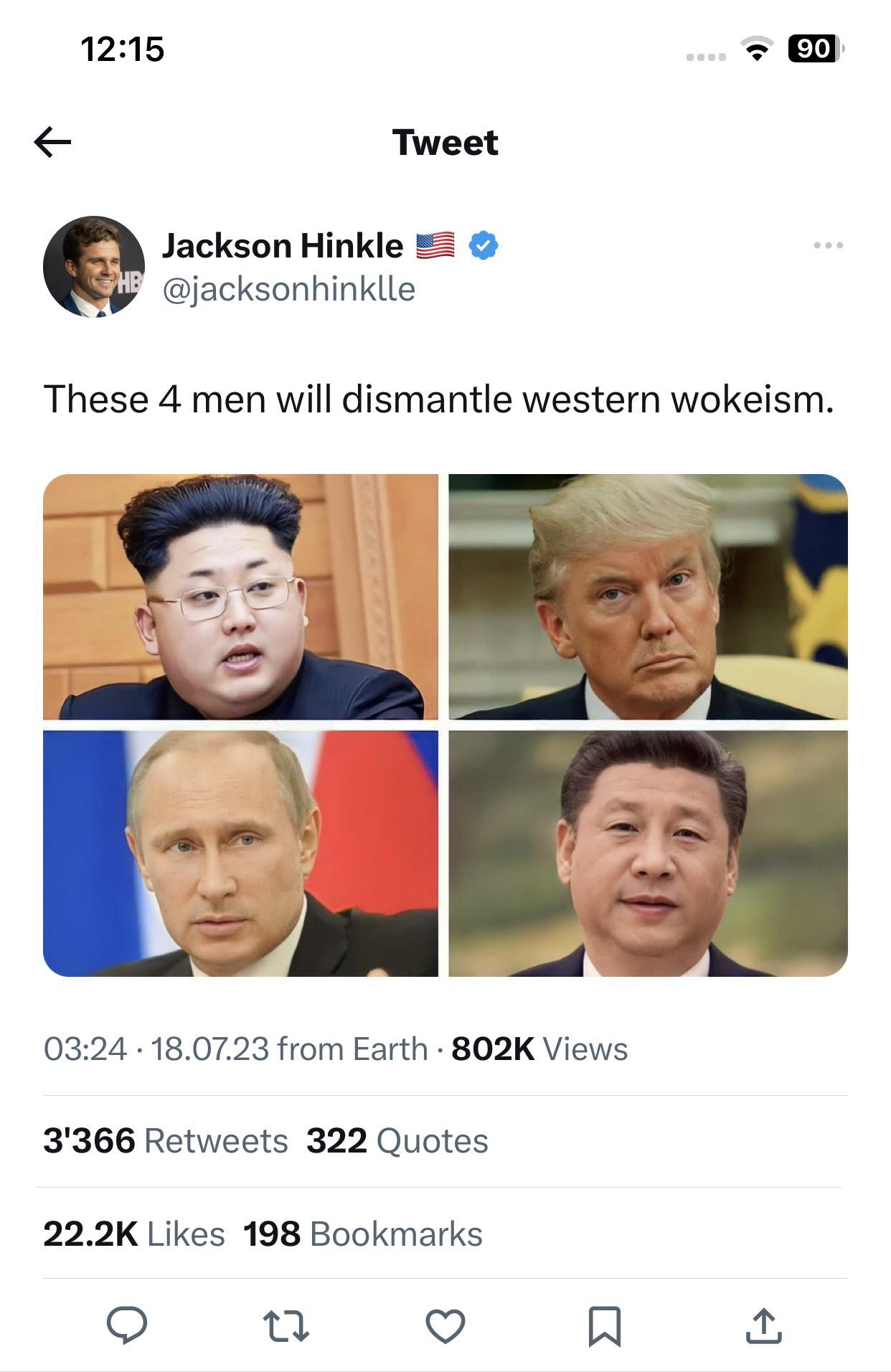This screenshot has width=891, height=1372.
Task: Tap the retweet arrows icon
Action: pyautogui.click(x=286, y=1325)
